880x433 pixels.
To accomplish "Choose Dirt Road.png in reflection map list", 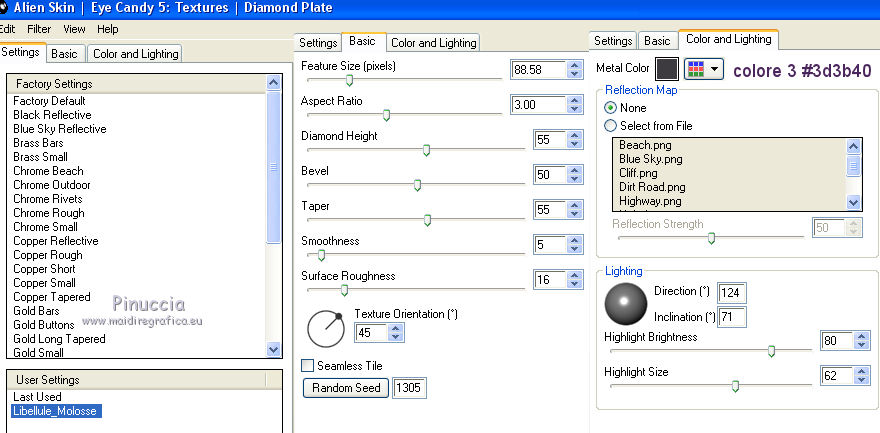I will point(652,187).
